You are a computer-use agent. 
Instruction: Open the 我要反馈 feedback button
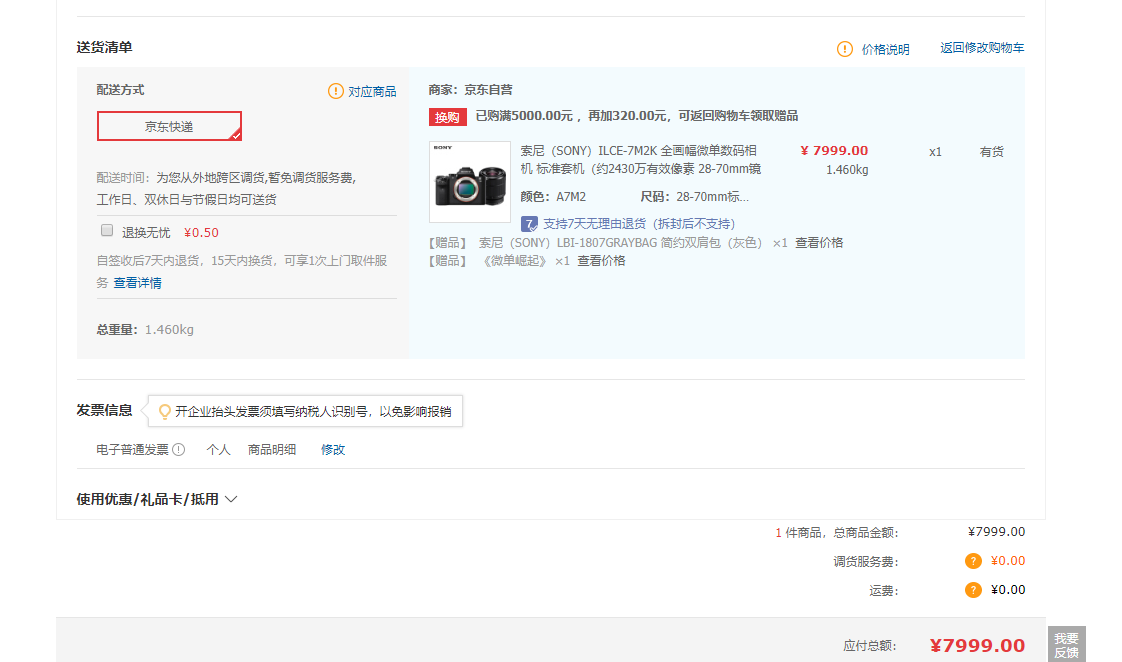(x=1066, y=644)
